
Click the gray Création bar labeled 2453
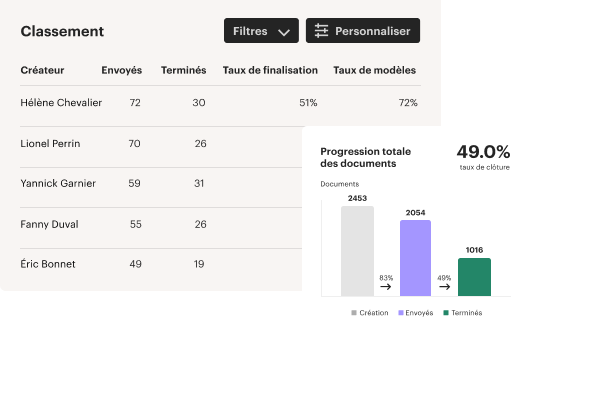357,251
